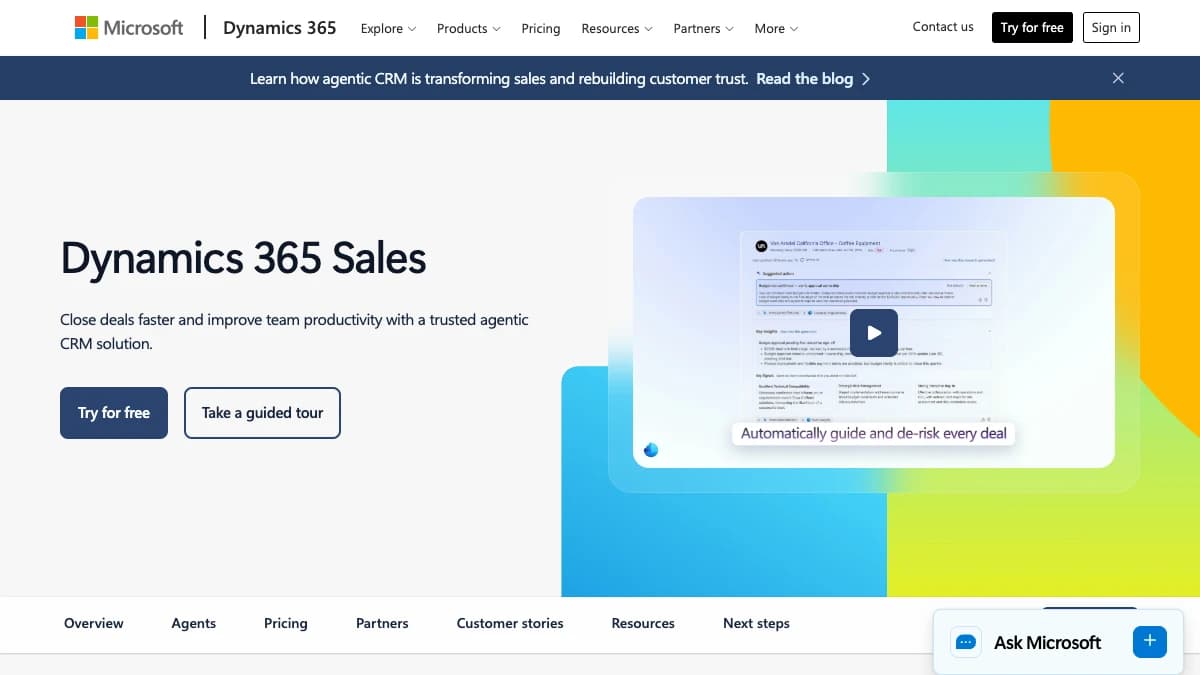Go to Dynamics 365 home link
1200x675 pixels.
pyautogui.click(x=280, y=28)
